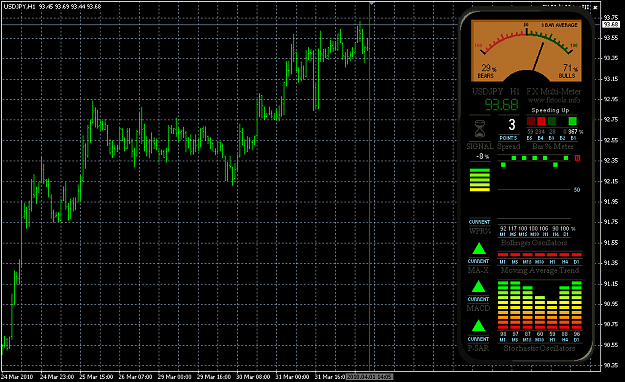Select the dark green B3 bar meter square

tap(552, 120)
